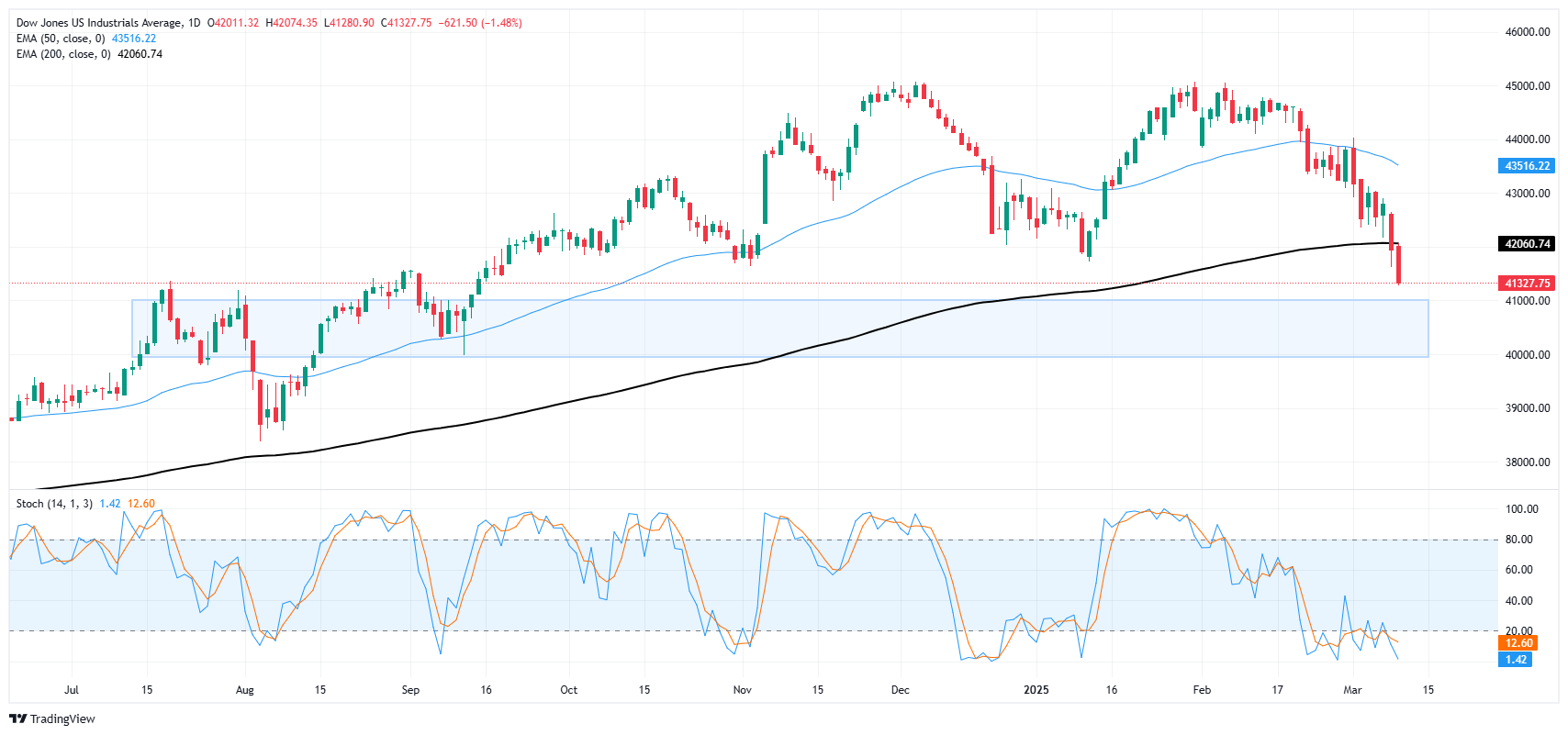Click the Mar date on the time axis
The image size is (1568, 735).
1352,690
